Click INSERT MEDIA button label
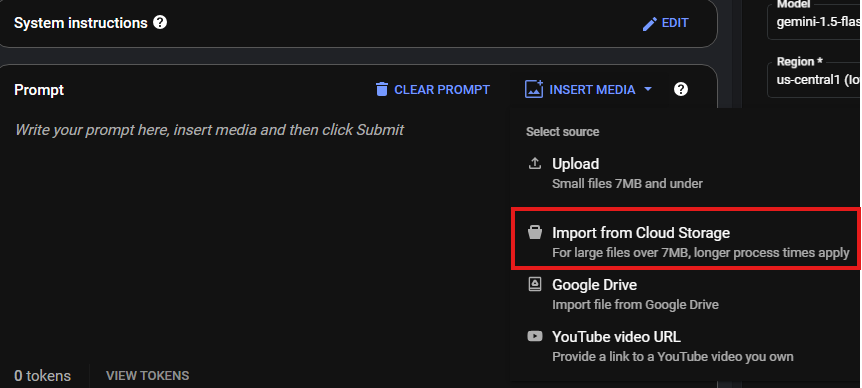This screenshot has height=388, width=862. 592,90
